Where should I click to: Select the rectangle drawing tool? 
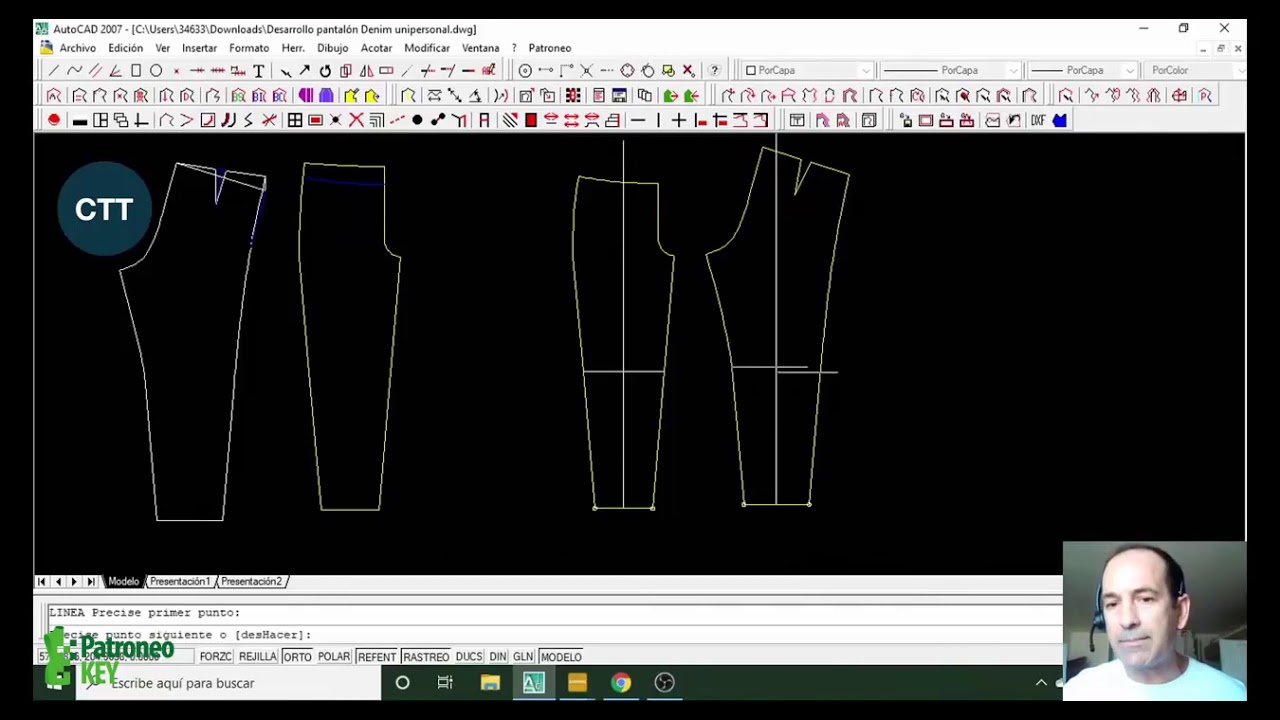tap(136, 71)
